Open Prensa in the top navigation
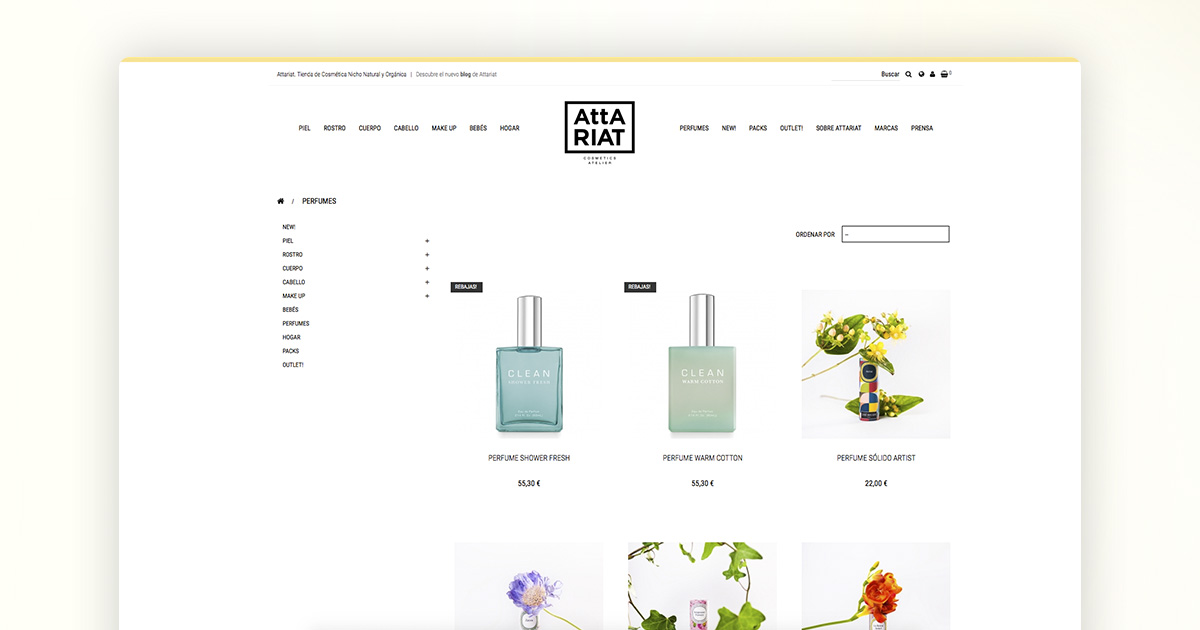Viewport: 1200px width, 630px height. [x=922, y=128]
